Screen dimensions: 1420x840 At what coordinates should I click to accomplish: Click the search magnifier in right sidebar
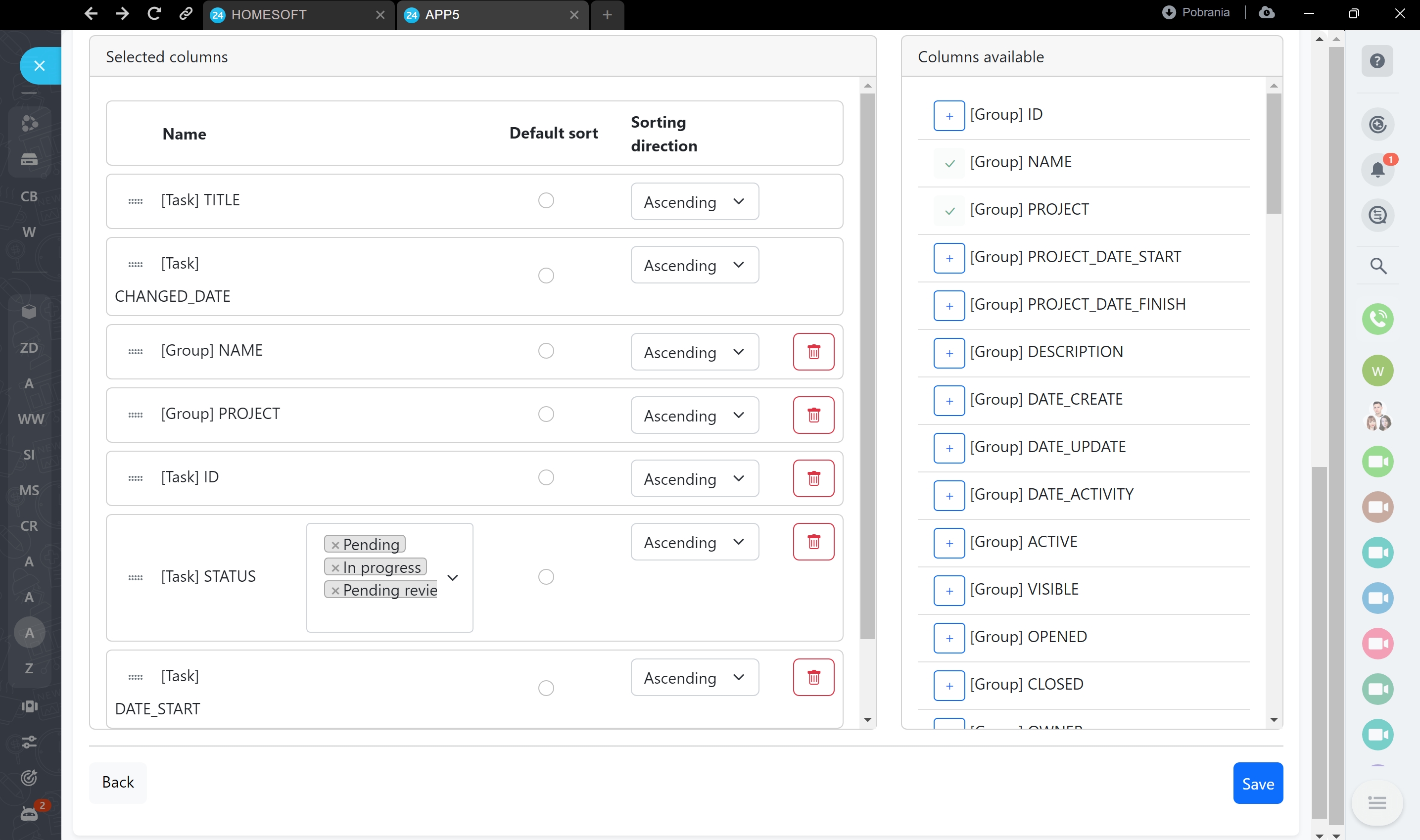tap(1377, 266)
